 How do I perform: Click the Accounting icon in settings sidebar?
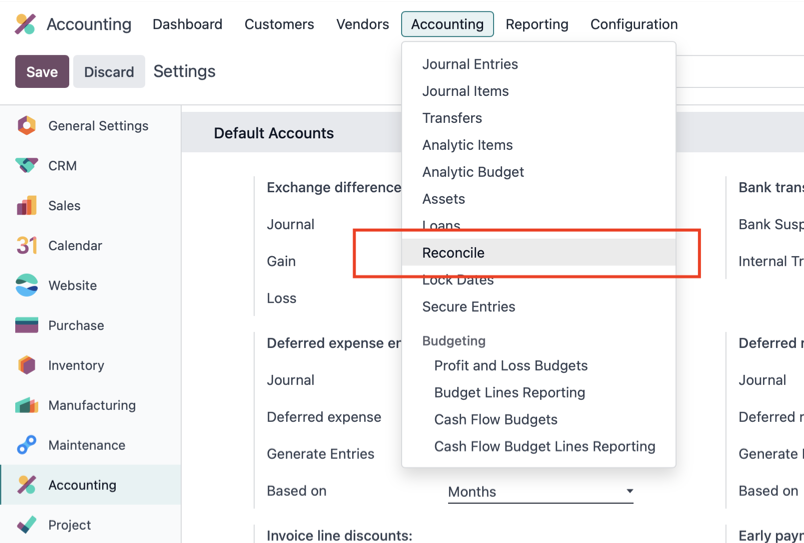[x=27, y=485]
